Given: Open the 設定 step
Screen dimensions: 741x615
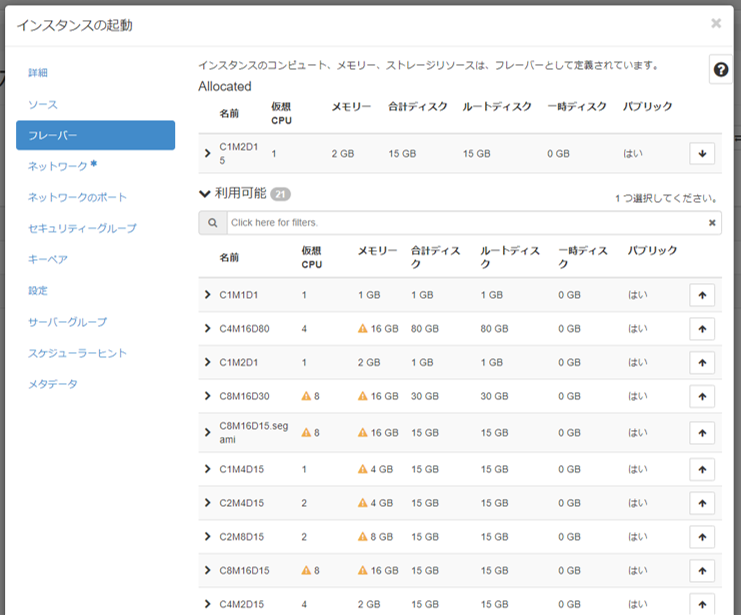Looking at the screenshot, I should [38, 291].
